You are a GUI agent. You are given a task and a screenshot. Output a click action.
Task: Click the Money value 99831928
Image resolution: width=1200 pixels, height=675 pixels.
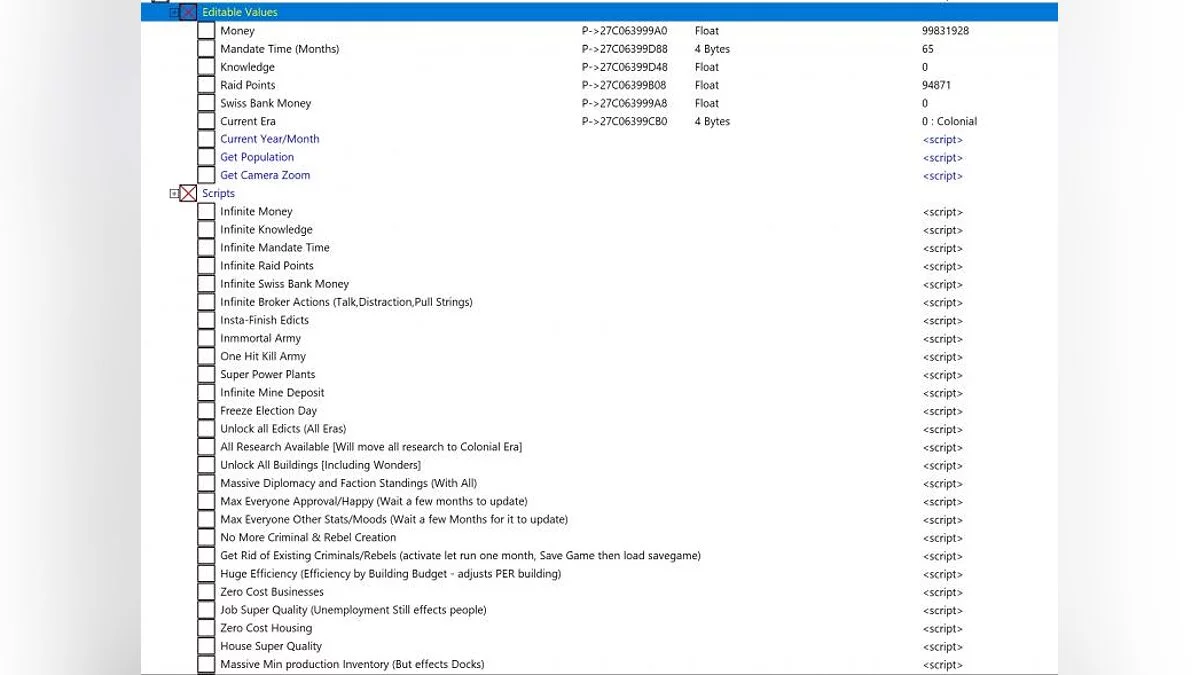click(x=945, y=31)
